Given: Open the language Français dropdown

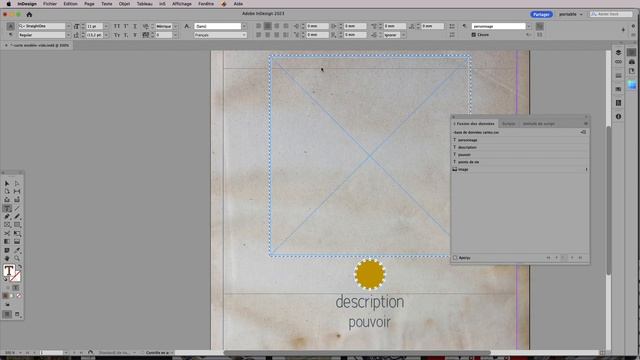Looking at the screenshot, I should [x=244, y=35].
